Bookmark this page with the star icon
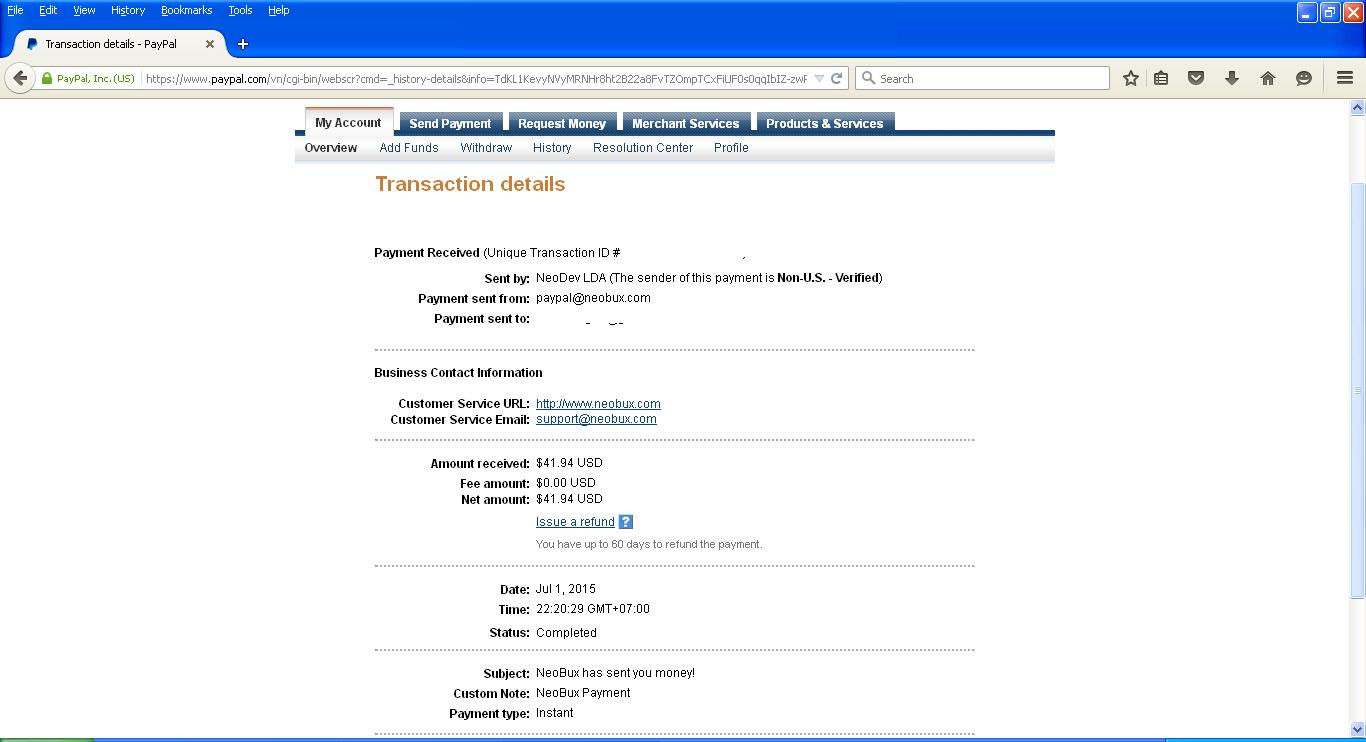The width and height of the screenshot is (1366, 742). click(x=1131, y=78)
